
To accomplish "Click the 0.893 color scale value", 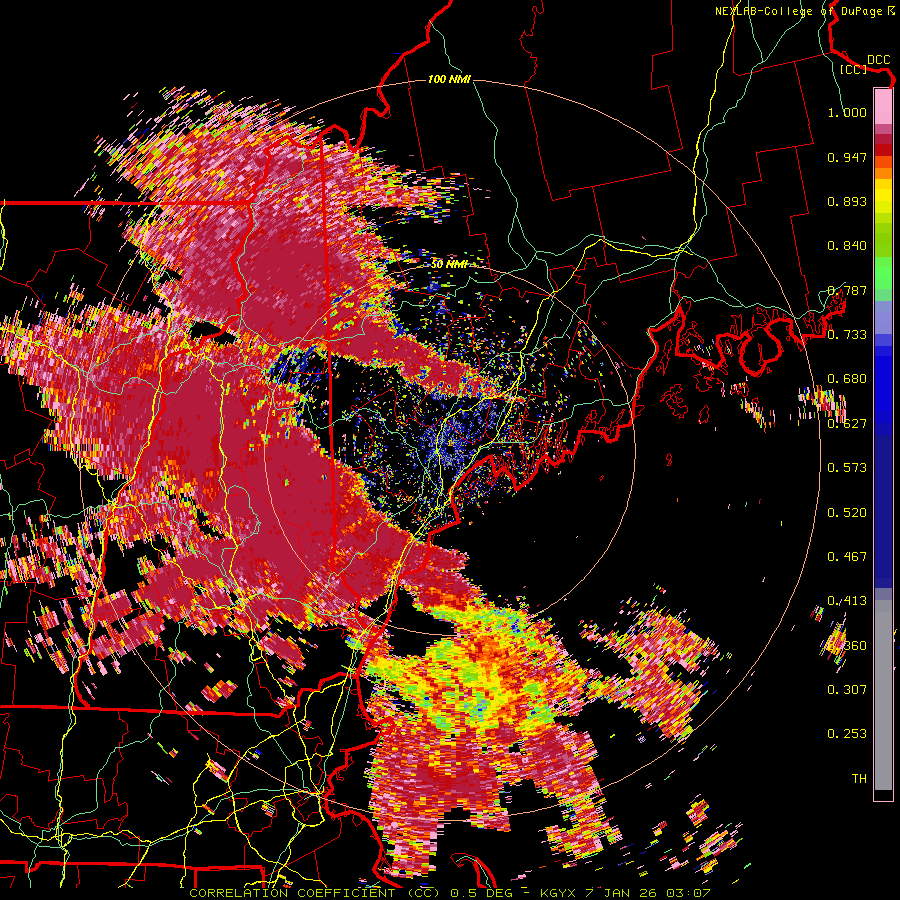I will [847, 201].
